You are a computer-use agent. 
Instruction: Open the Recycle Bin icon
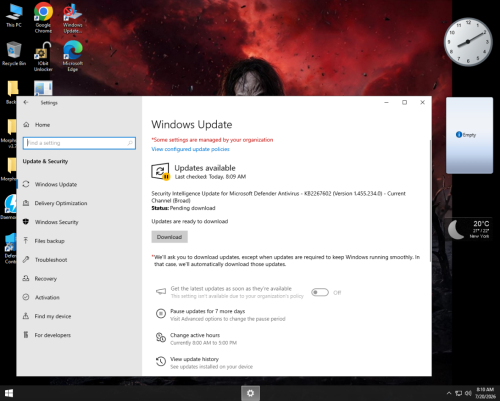pyautogui.click(x=14, y=53)
